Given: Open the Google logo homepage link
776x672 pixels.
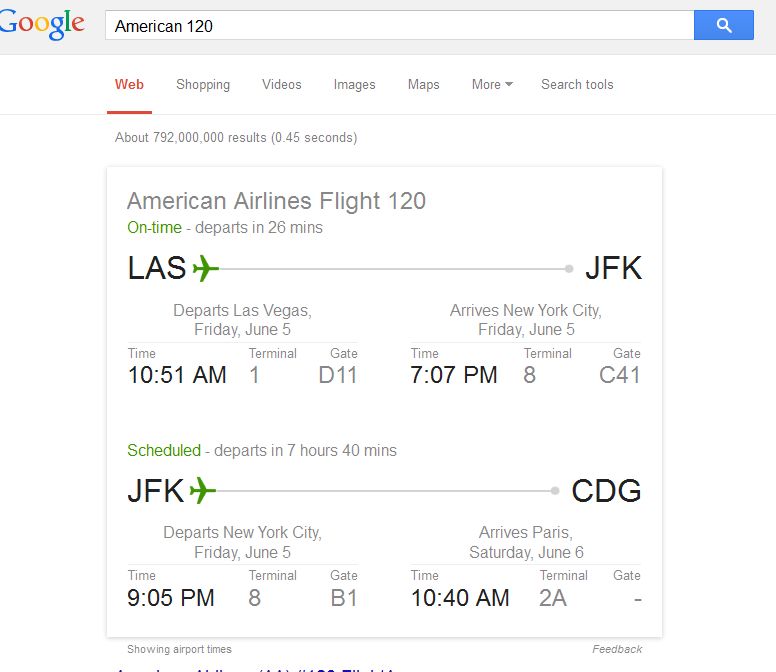Looking at the screenshot, I should (x=42, y=24).
